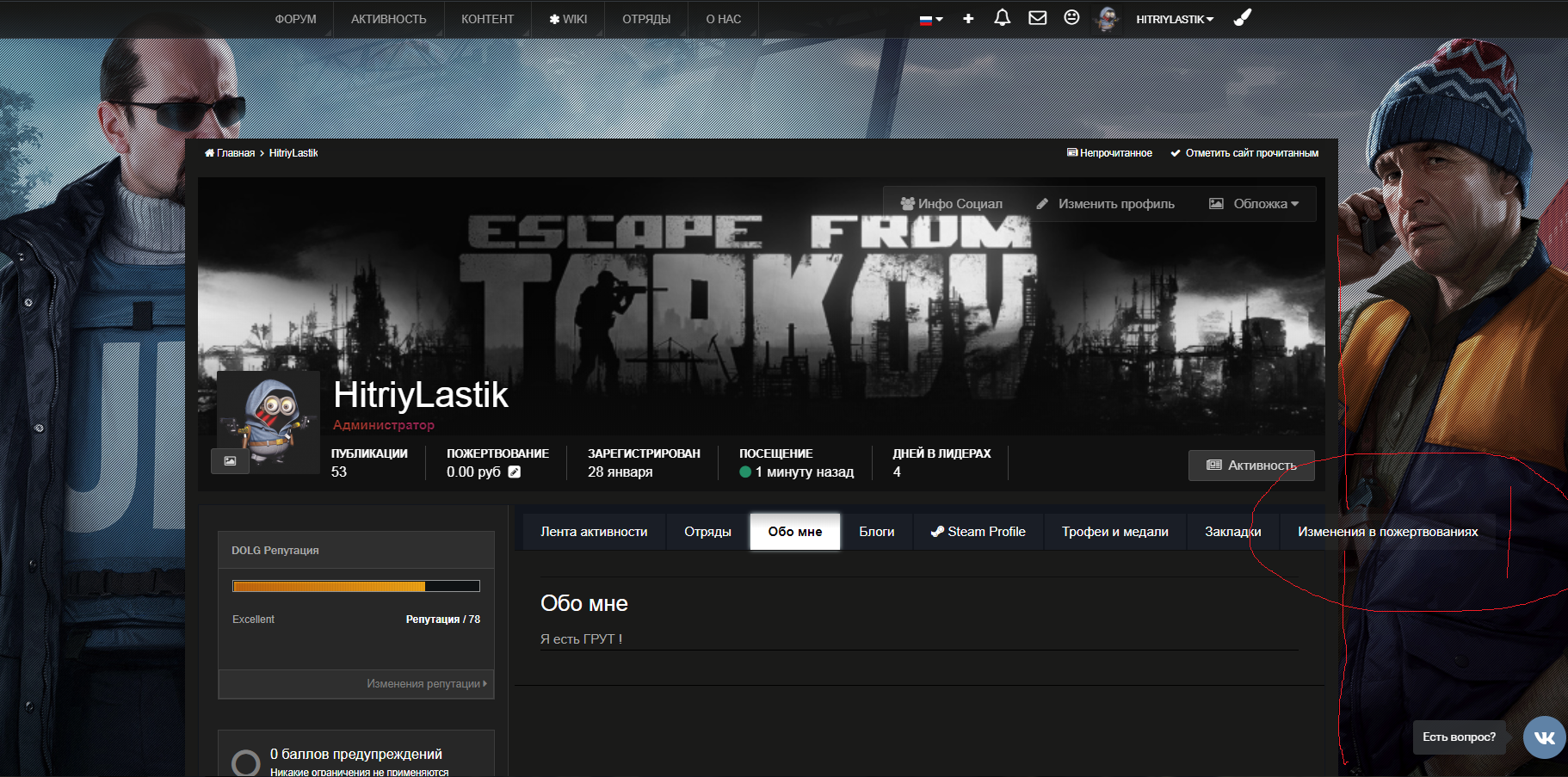
Task: Open the notifications bell
Action: pos(1002,18)
